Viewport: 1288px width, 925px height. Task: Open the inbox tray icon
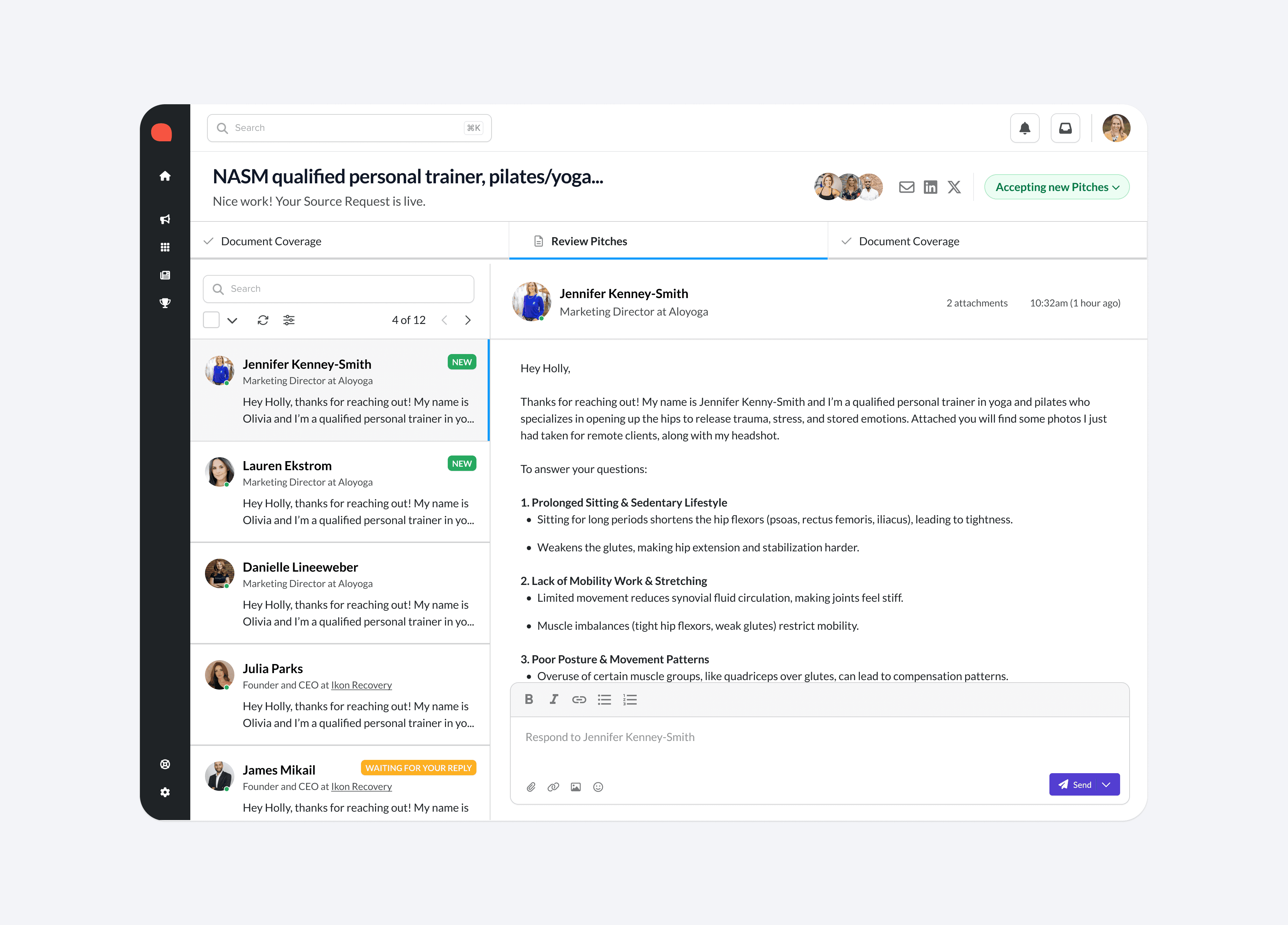(1065, 128)
